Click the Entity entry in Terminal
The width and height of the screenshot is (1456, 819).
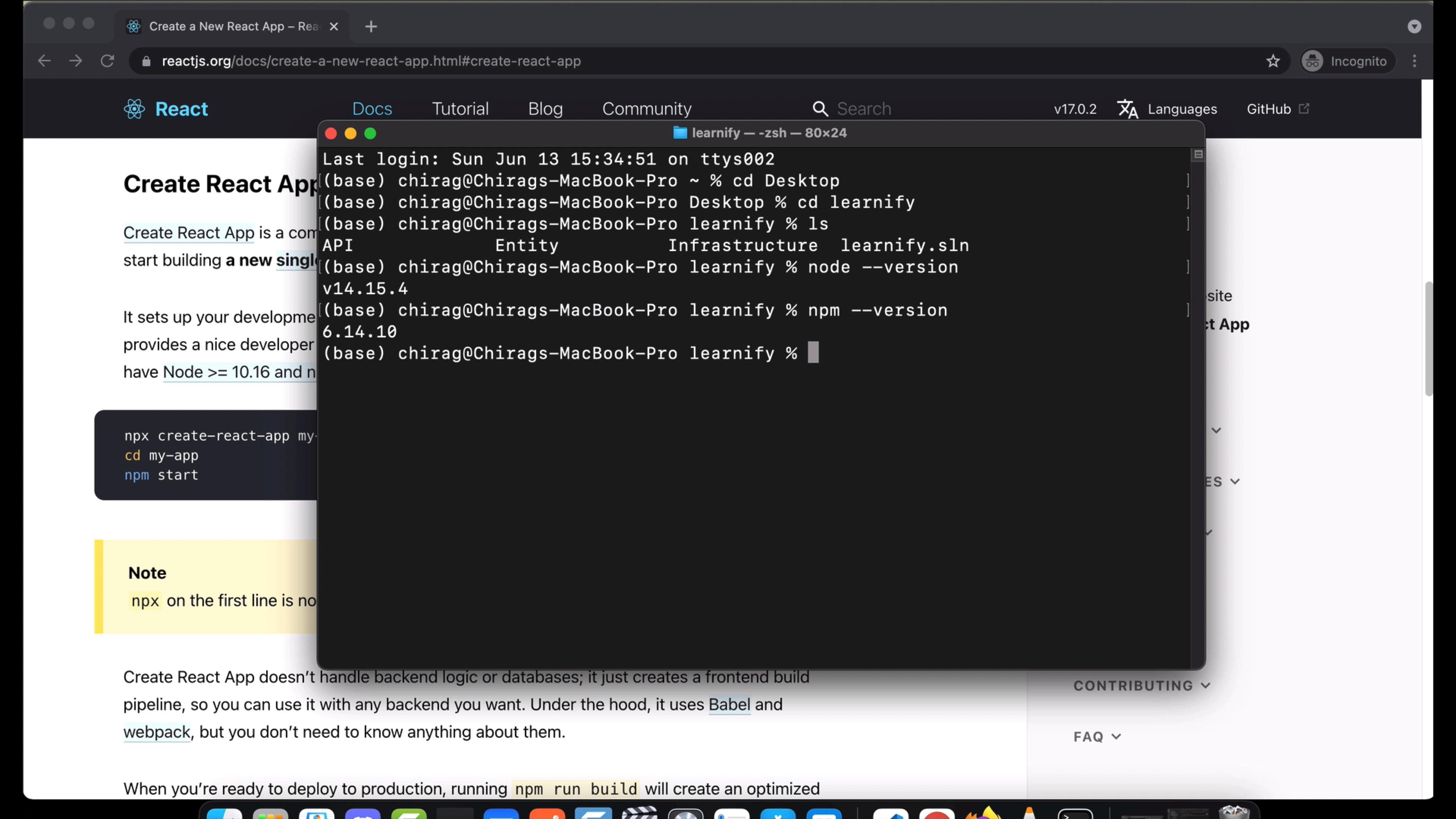click(527, 245)
